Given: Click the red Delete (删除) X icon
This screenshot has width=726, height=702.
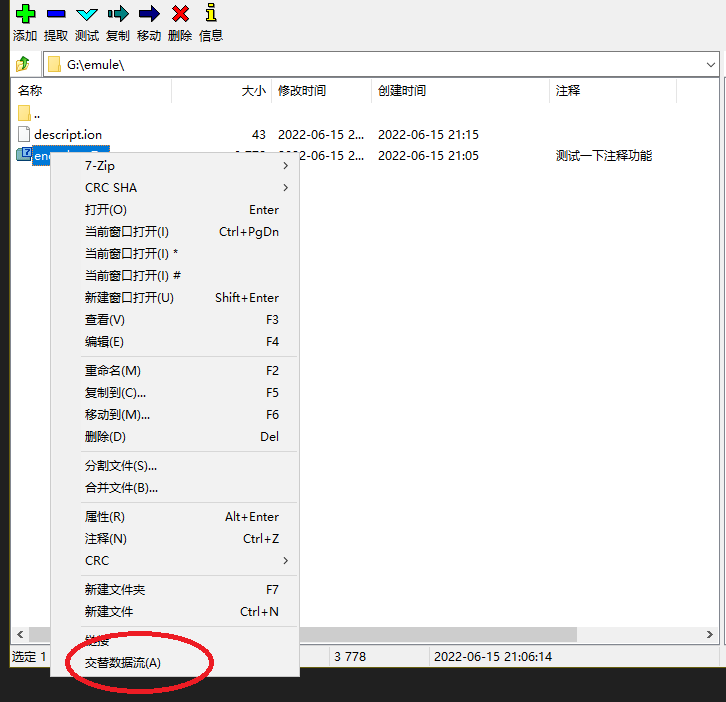Looking at the screenshot, I should tap(180, 14).
